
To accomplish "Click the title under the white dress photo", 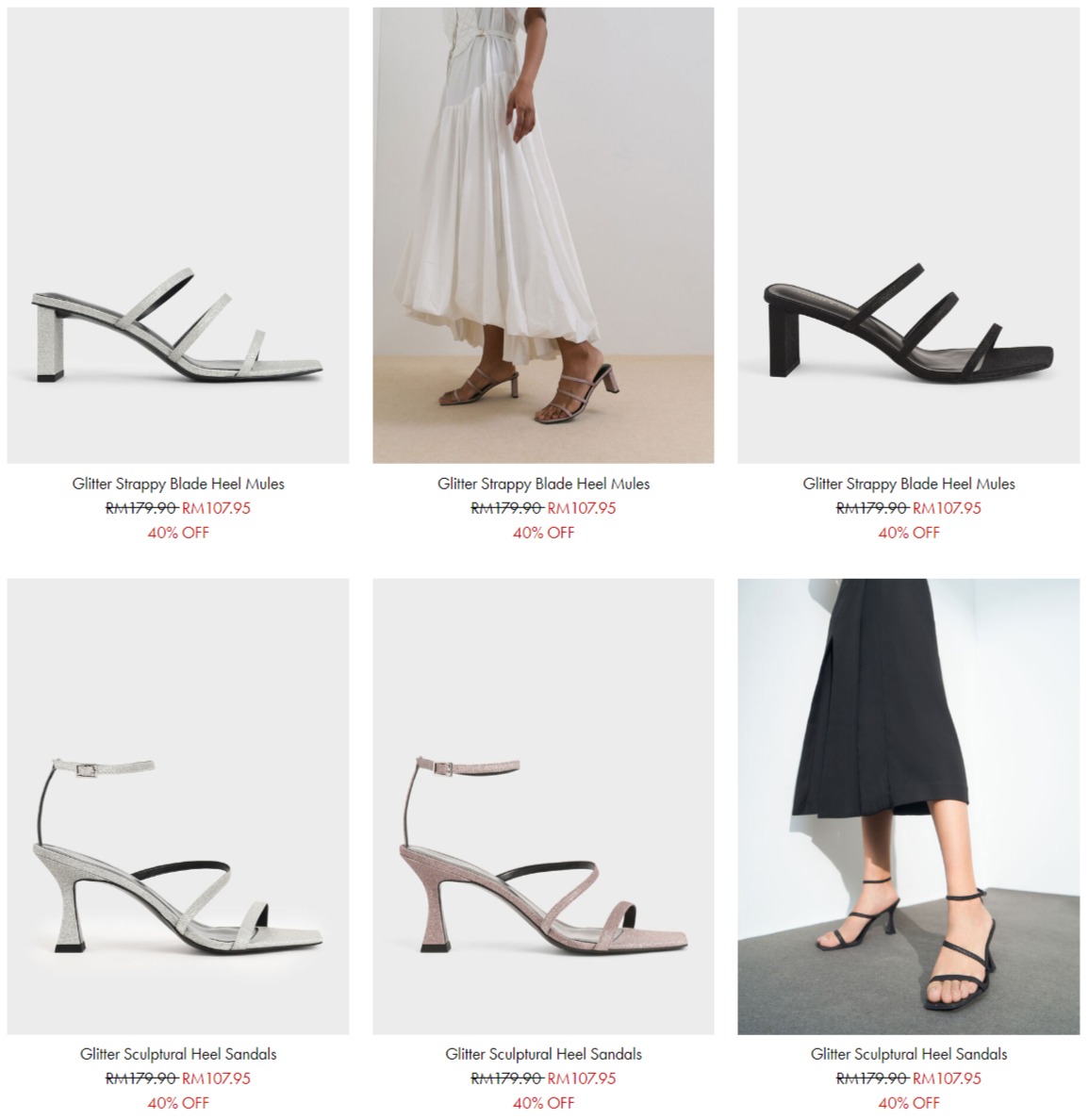I will click(543, 484).
